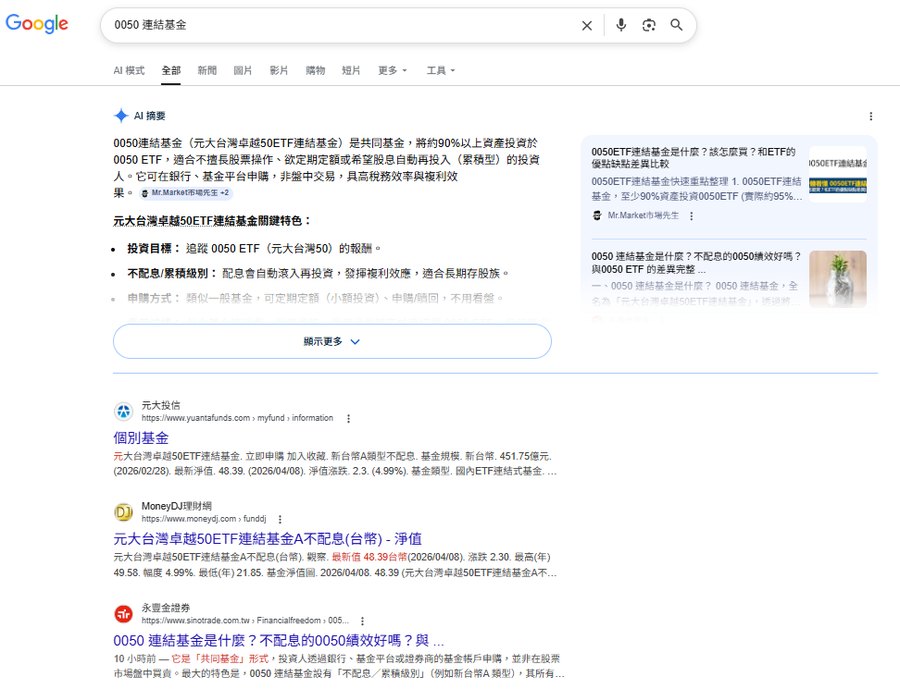Click sinotrade.com.tw URL breadcrumb
The width and height of the screenshot is (900, 689).
[x=245, y=621]
